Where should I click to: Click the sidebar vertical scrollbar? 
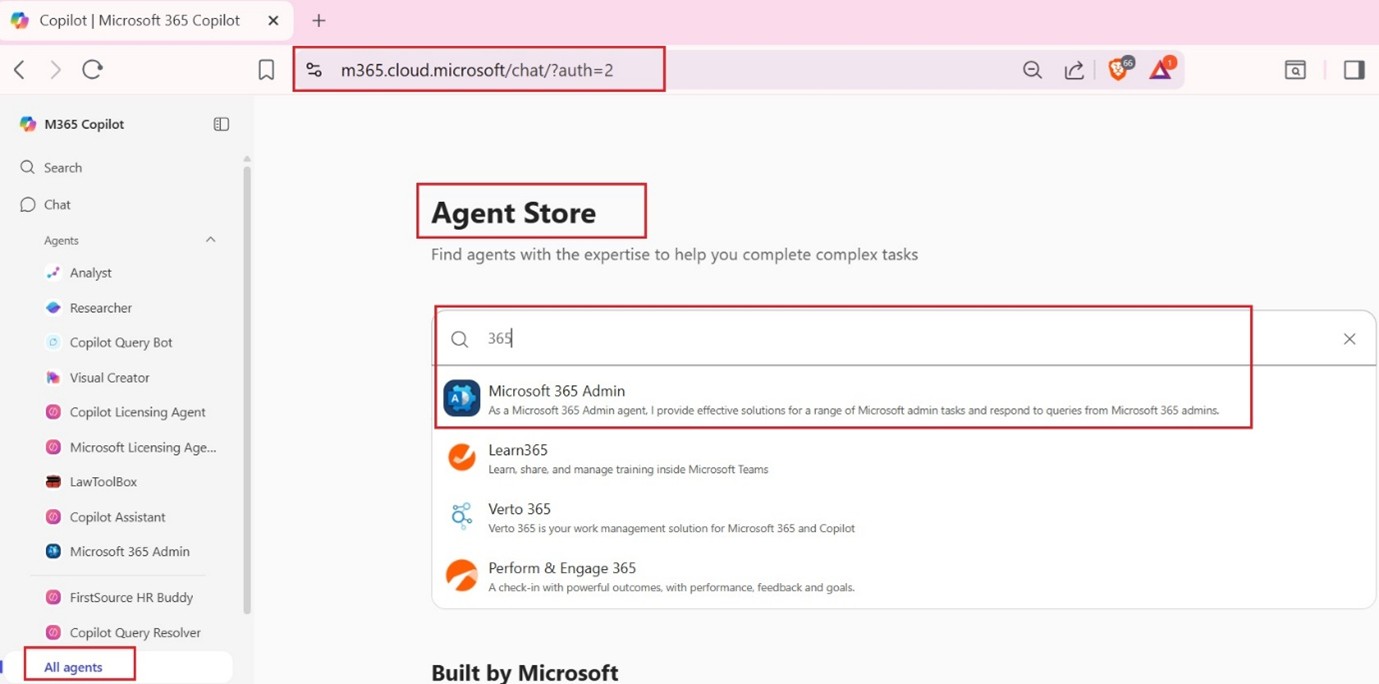click(x=247, y=390)
